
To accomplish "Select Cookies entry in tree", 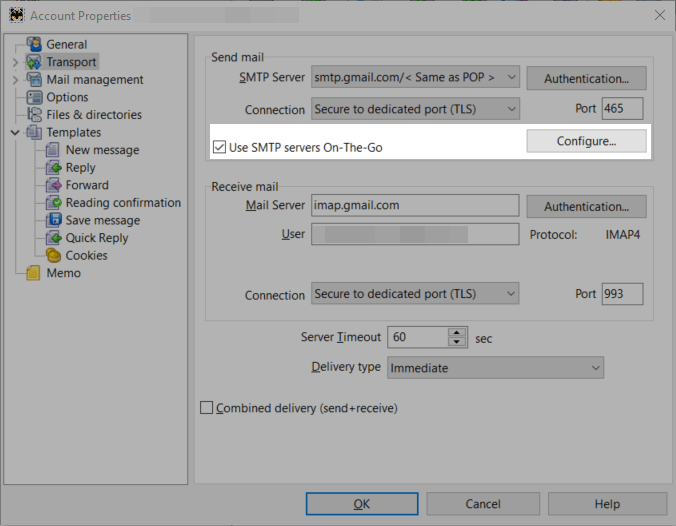I will tap(87, 256).
